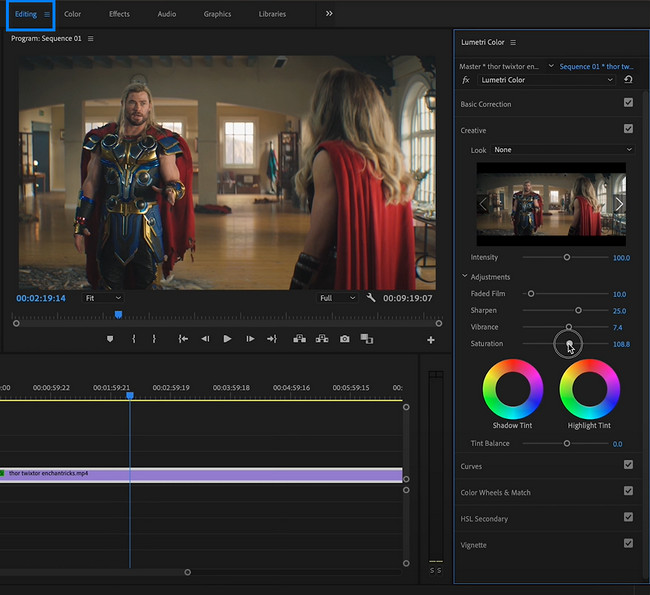Click the Lift icon
650x595 pixels.
click(x=299, y=339)
